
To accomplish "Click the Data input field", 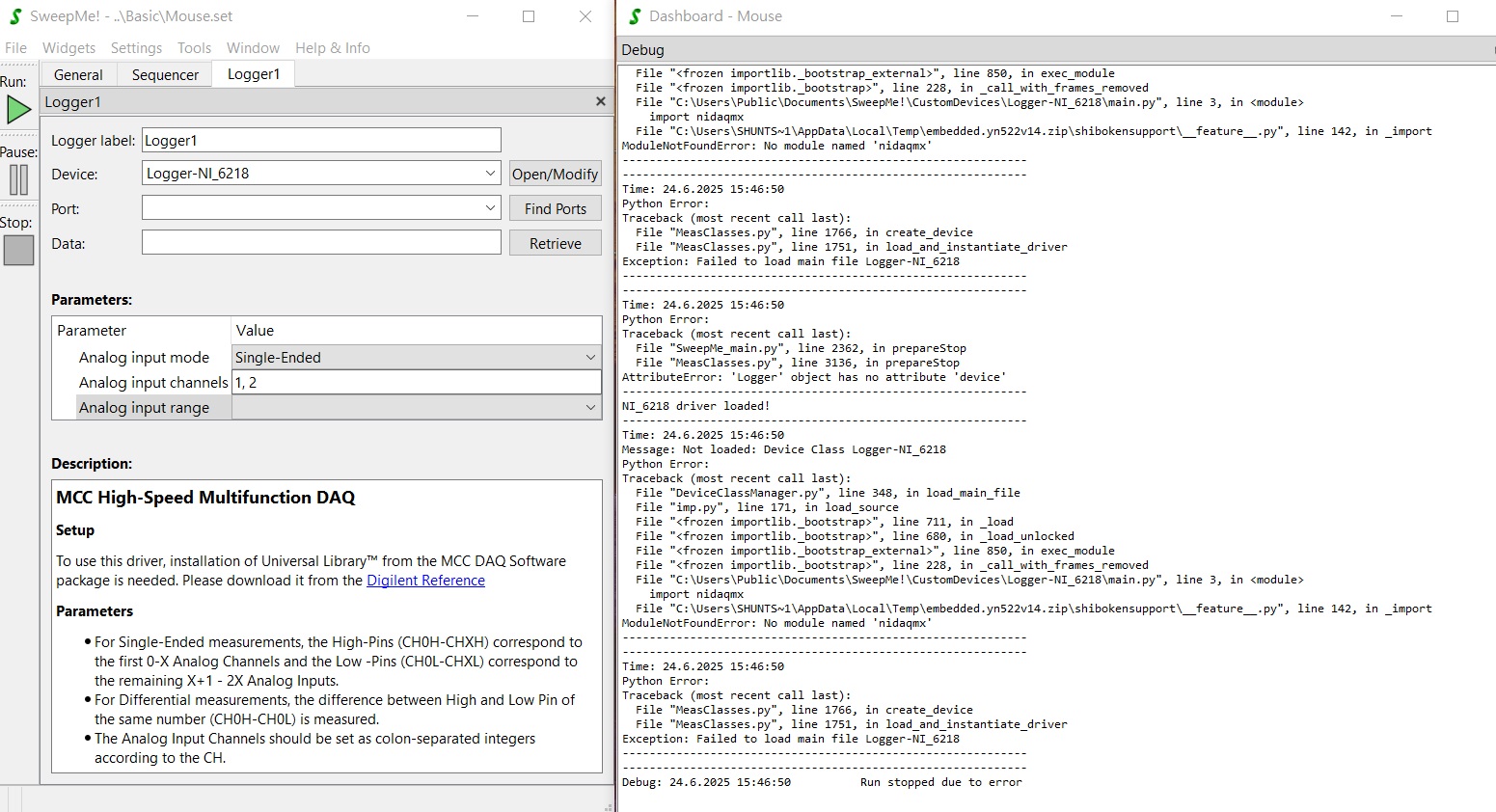I will [321, 243].
